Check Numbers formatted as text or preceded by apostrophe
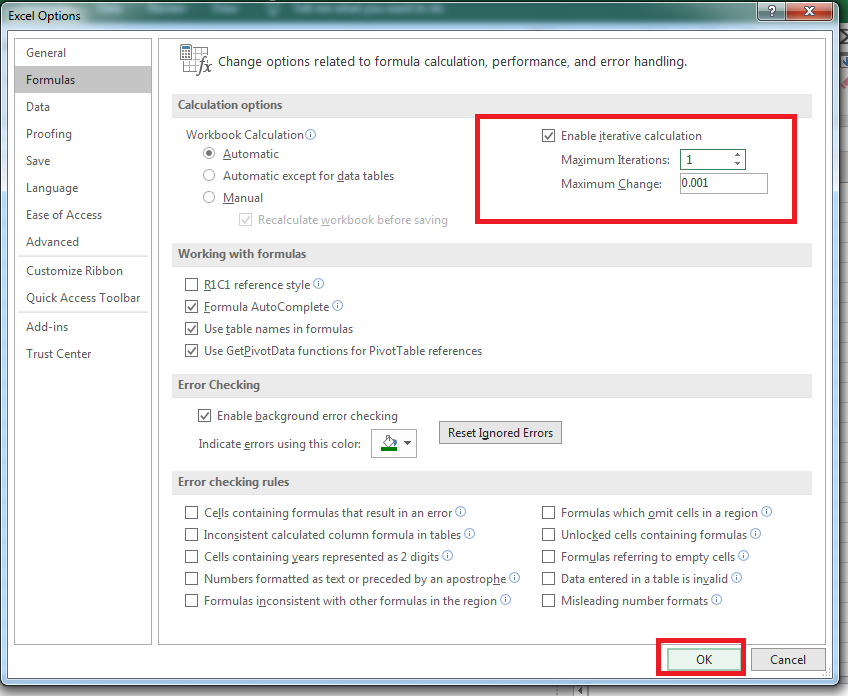Viewport: 848px width, 696px height. (191, 579)
